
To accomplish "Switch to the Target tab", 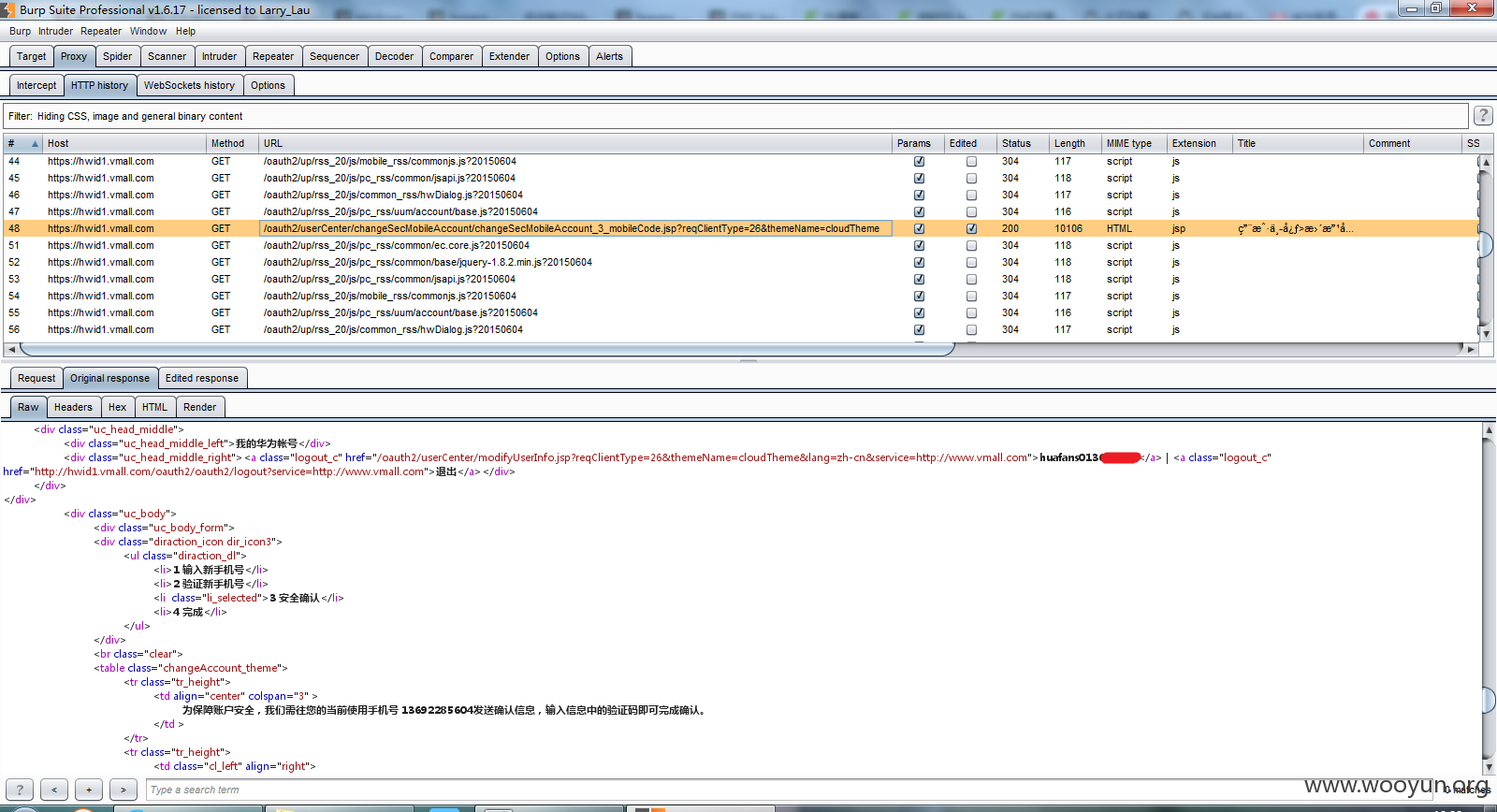I will pyautogui.click(x=31, y=56).
